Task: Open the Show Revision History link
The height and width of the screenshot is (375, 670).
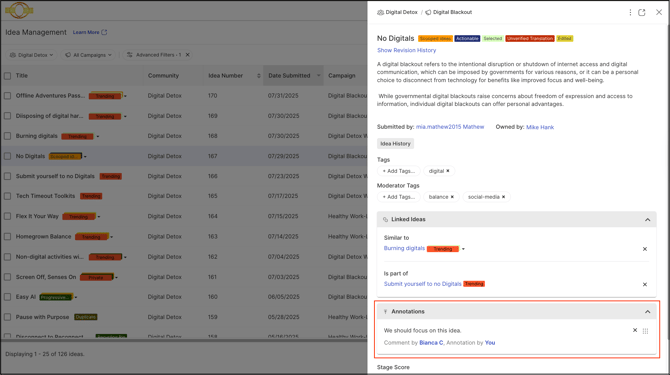Action: click(x=406, y=50)
